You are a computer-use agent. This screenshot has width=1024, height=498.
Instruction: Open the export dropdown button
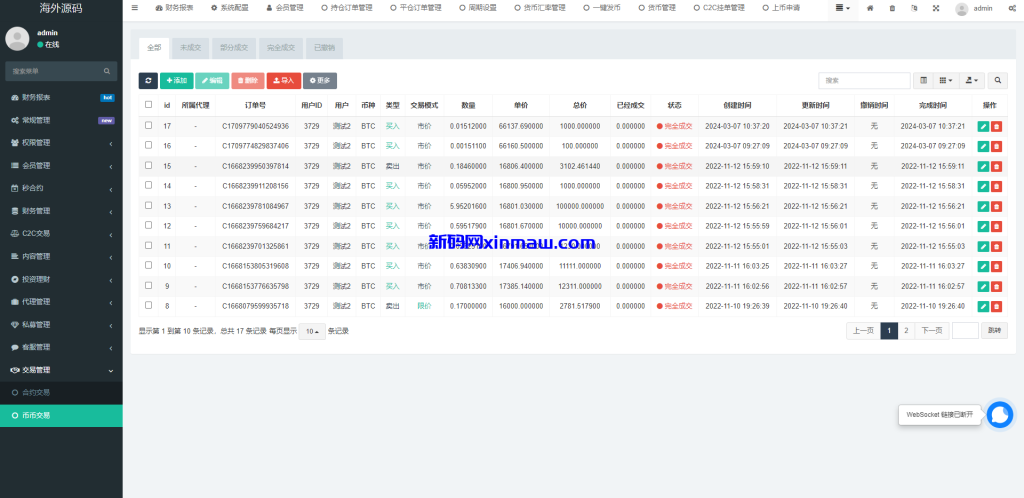click(x=972, y=80)
